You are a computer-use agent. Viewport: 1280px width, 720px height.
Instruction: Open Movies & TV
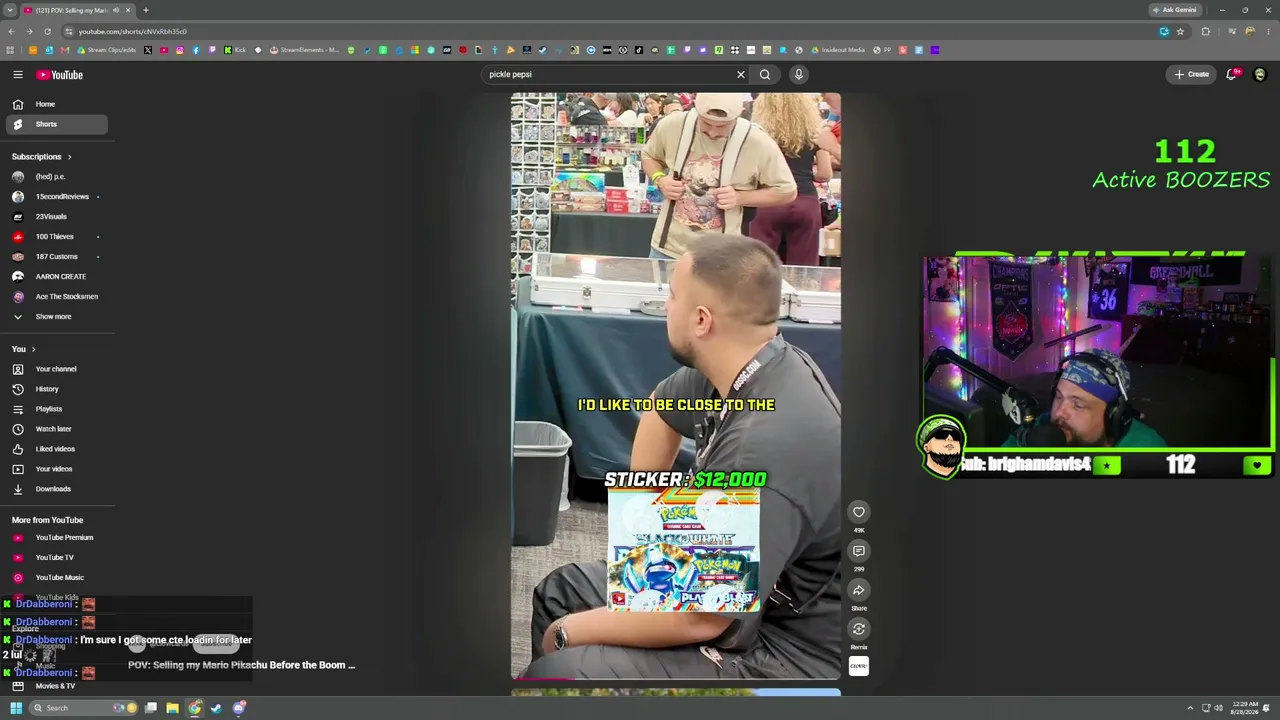[x=55, y=686]
